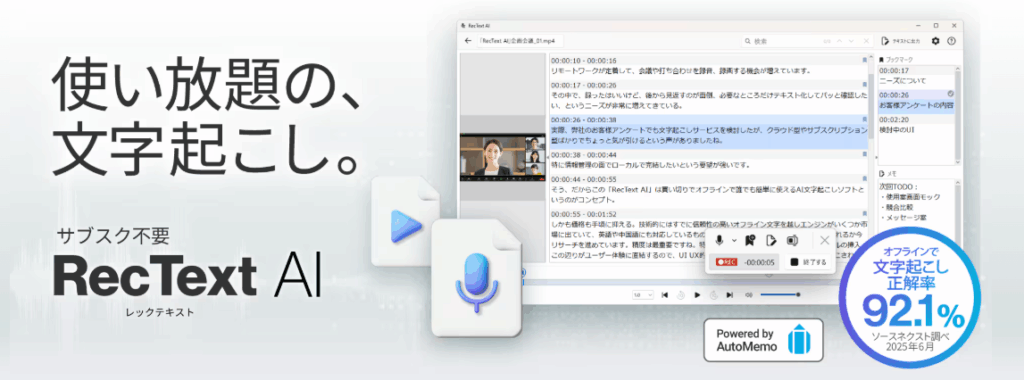Click the memo icon in recording popup

(x=771, y=240)
